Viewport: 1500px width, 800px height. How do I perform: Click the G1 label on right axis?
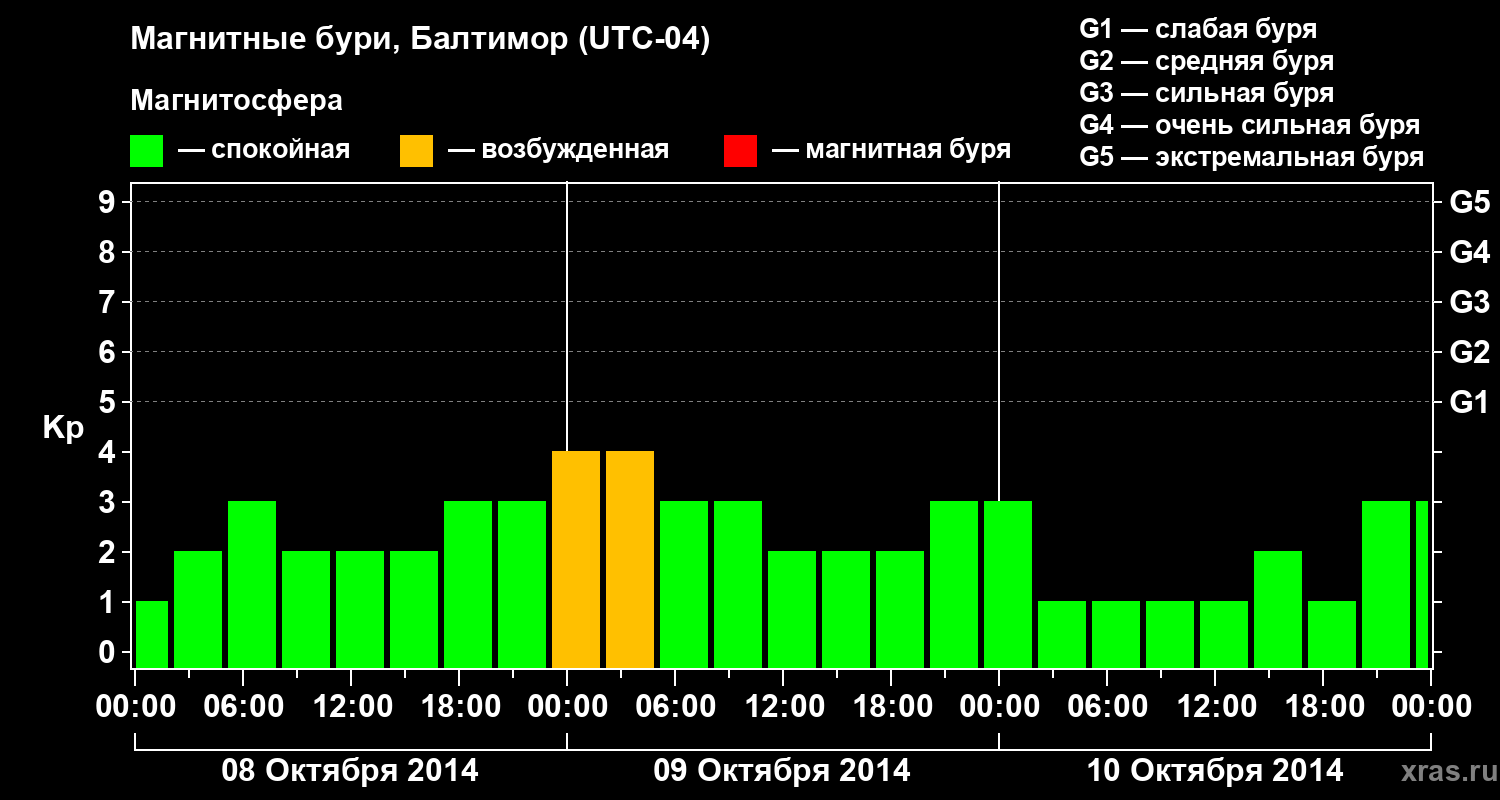pyautogui.click(x=1469, y=403)
